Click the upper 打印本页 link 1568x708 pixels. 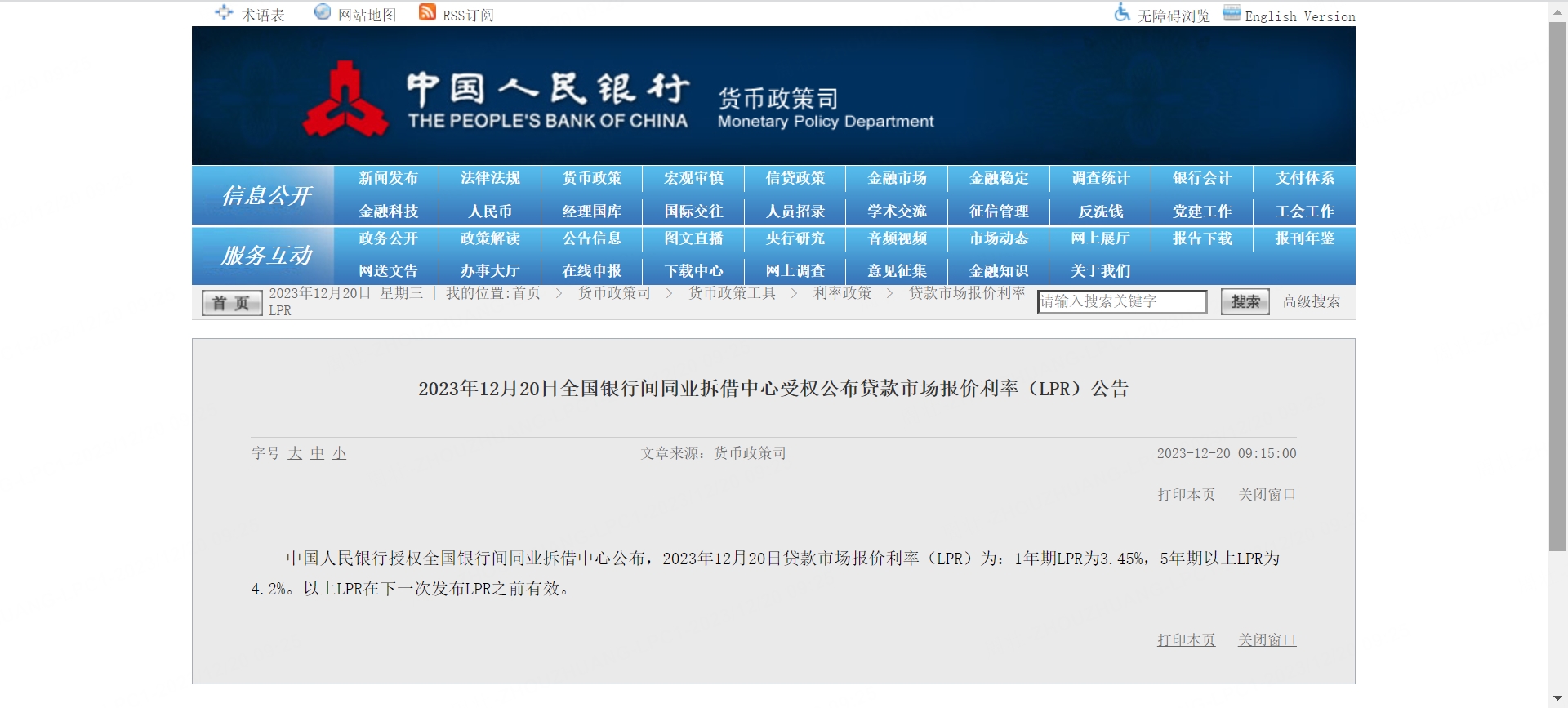(1187, 495)
